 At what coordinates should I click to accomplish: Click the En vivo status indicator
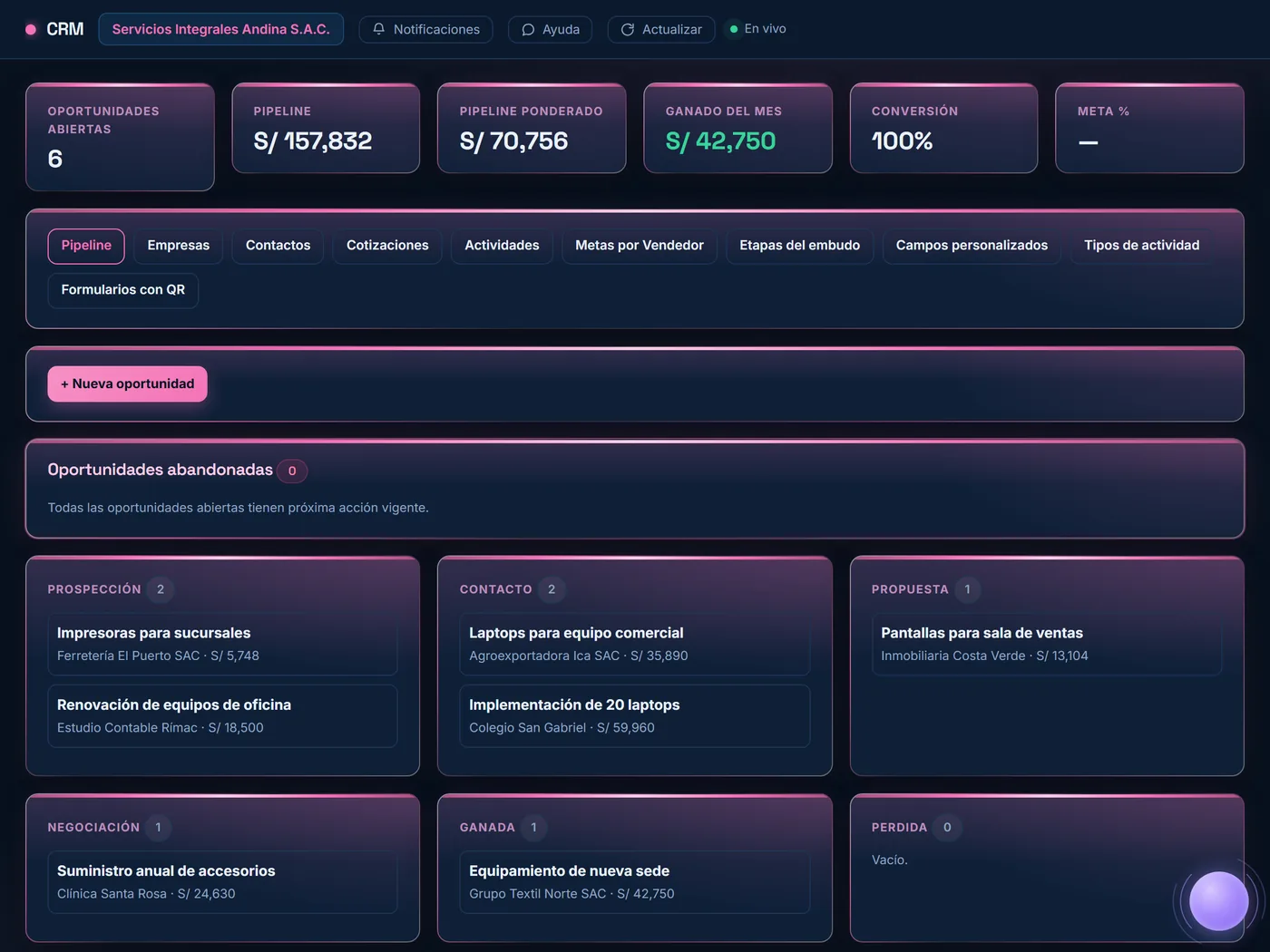757,29
